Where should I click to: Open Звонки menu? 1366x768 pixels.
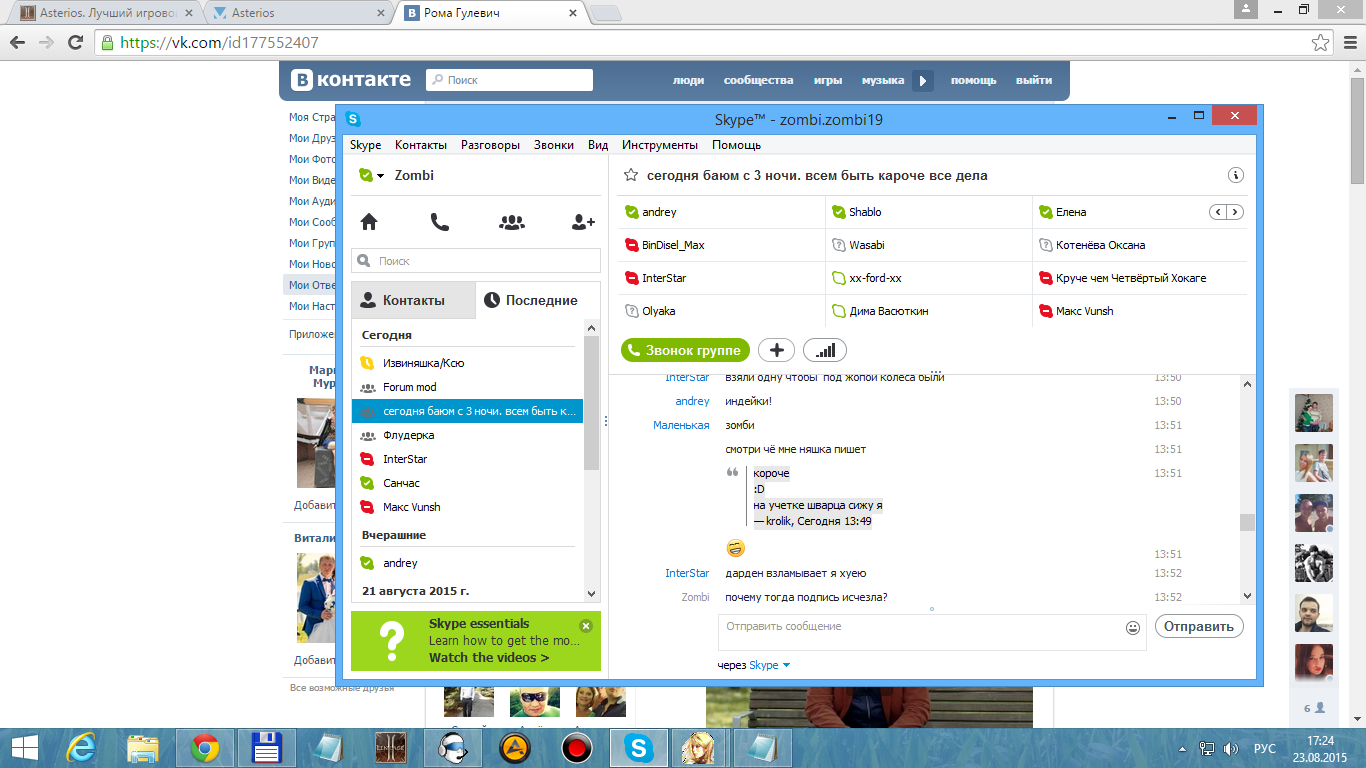[x=554, y=145]
